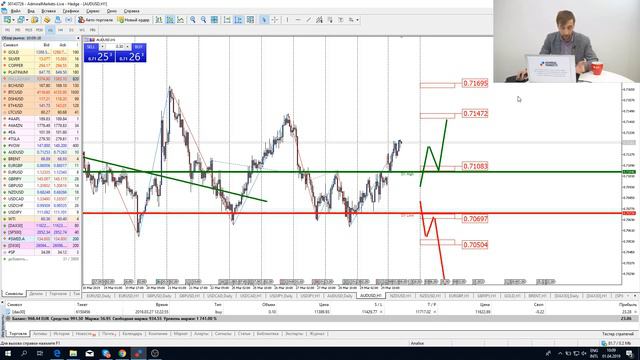This screenshot has height=360, width=640.
Task: Select GOLD row in Market Watch
Action: (x=41, y=52)
